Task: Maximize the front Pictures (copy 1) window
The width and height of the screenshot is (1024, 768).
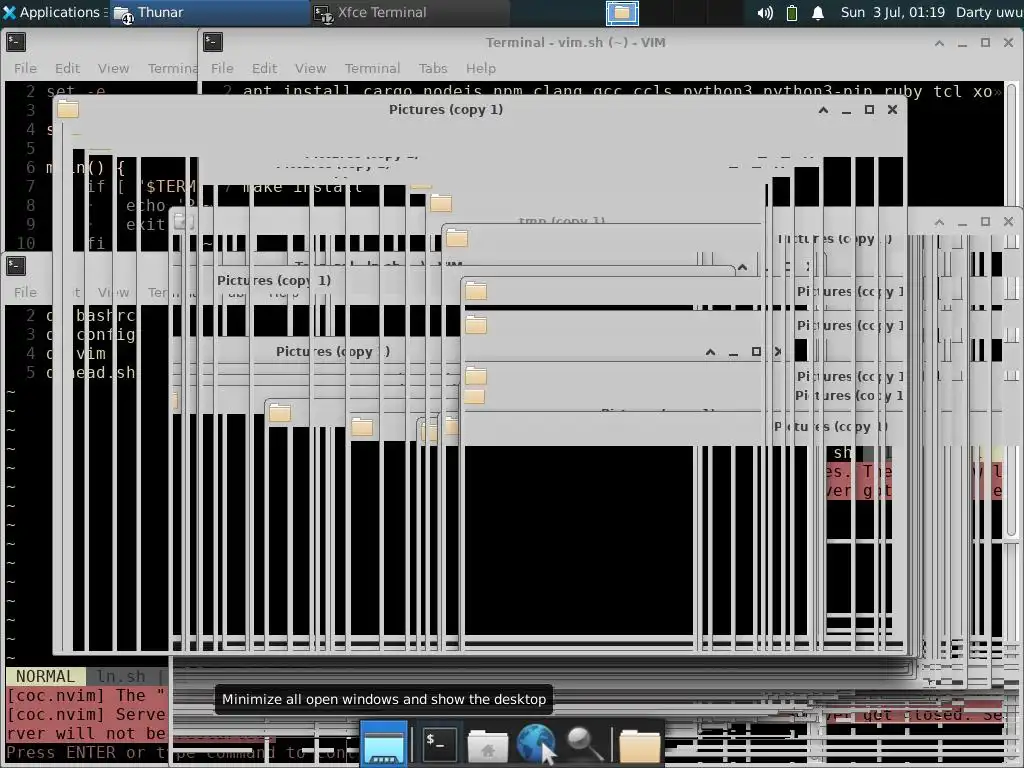Action: [x=869, y=110]
